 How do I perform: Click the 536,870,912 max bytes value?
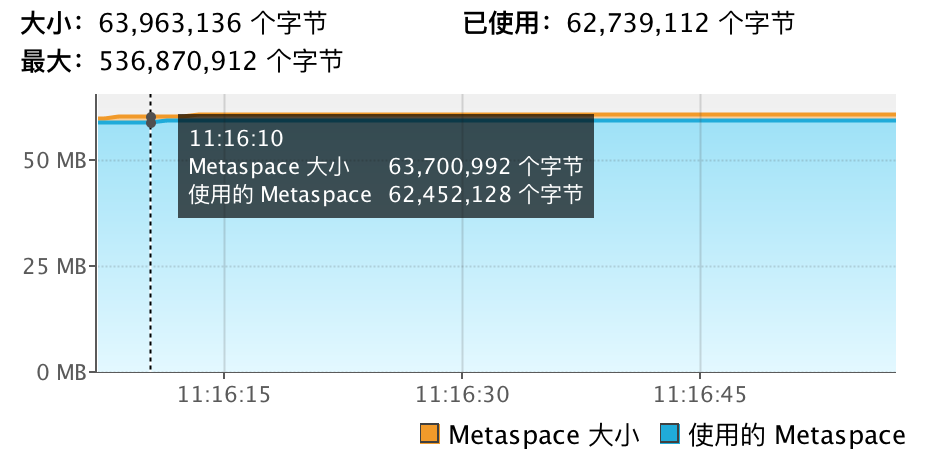[x=181, y=62]
